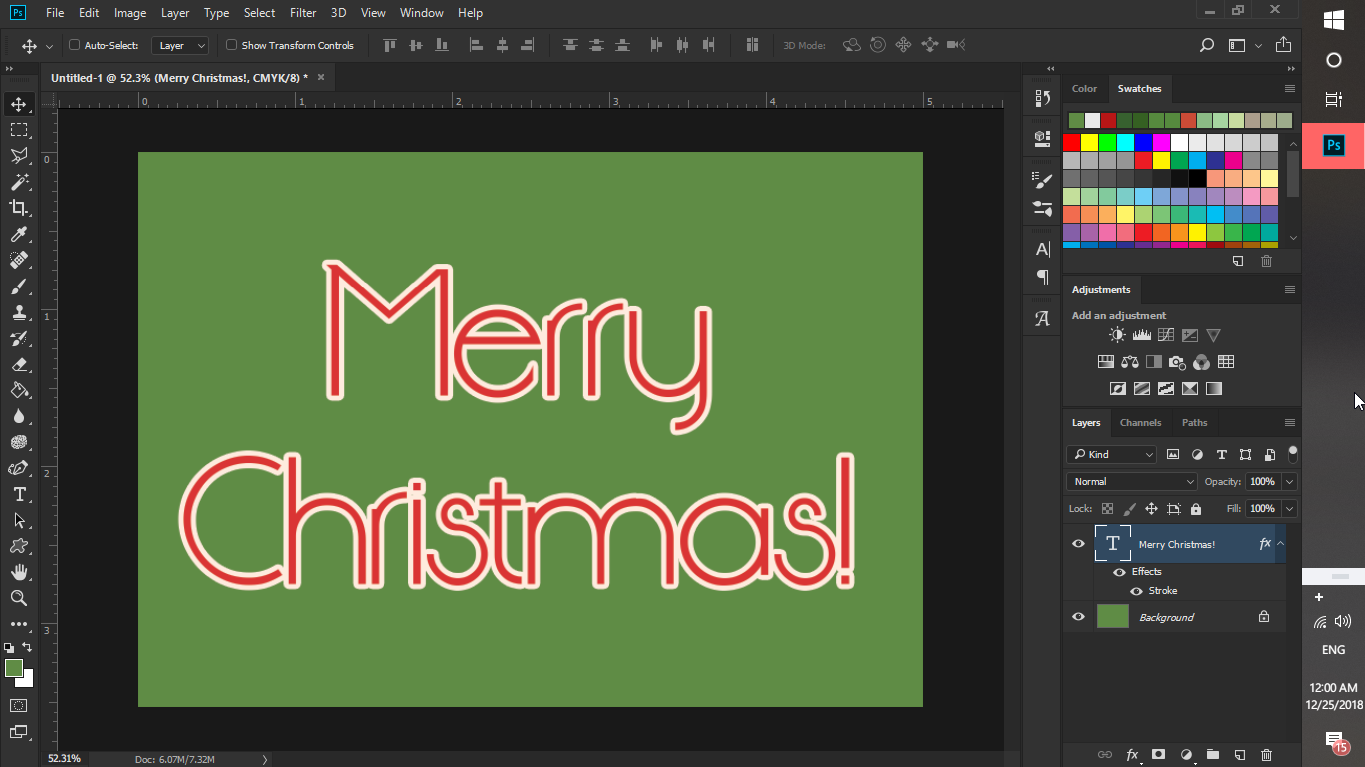
Task: Select the Polygonal Lasso tool
Action: point(19,156)
